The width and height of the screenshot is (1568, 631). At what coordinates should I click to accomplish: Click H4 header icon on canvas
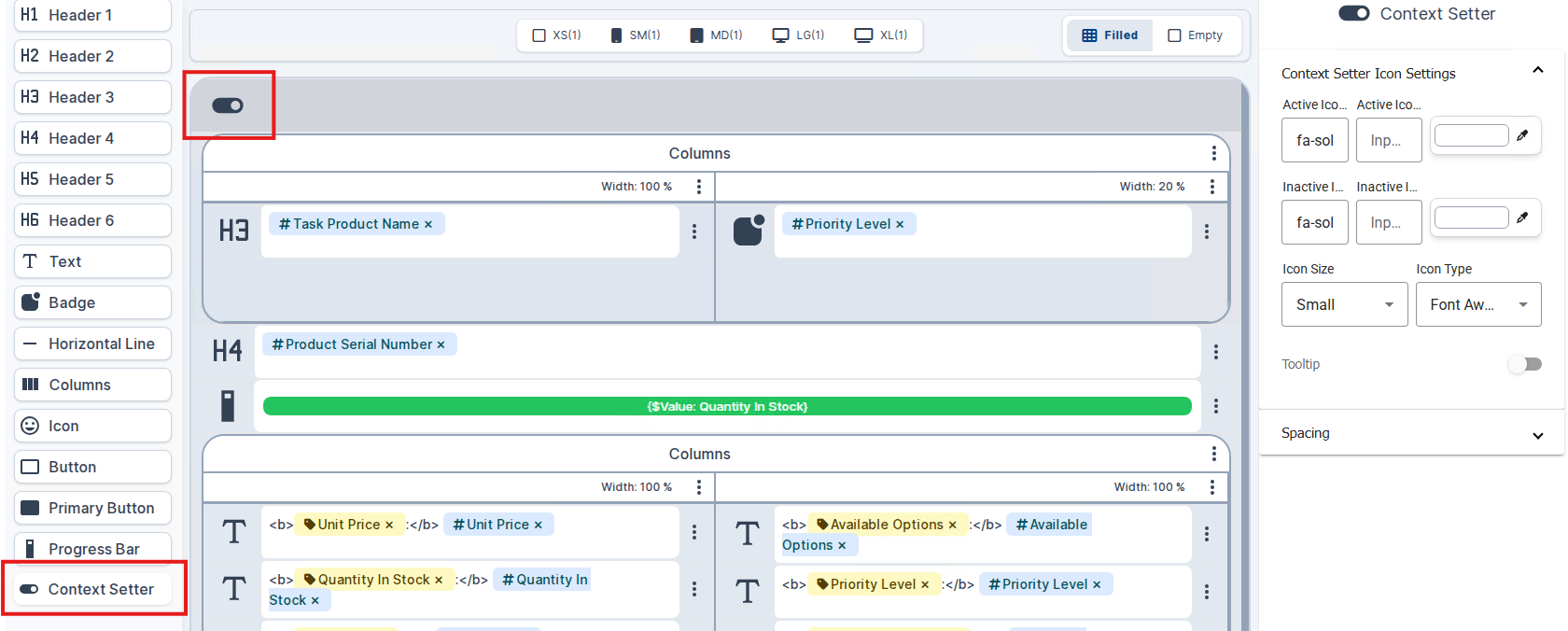point(227,351)
